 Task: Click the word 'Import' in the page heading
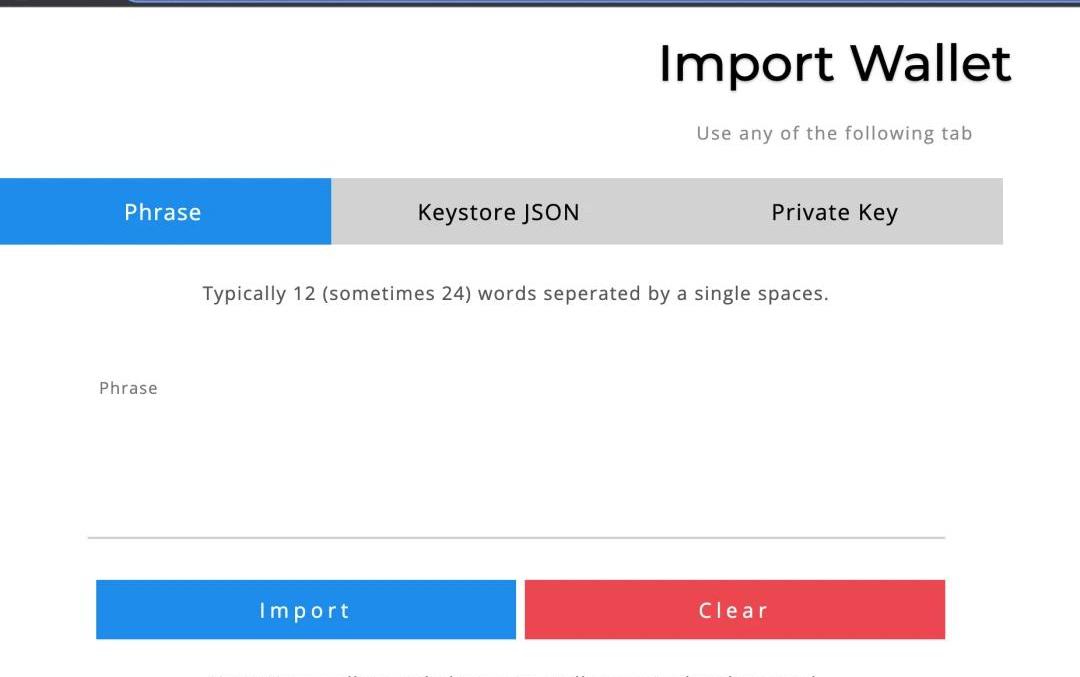coord(746,65)
